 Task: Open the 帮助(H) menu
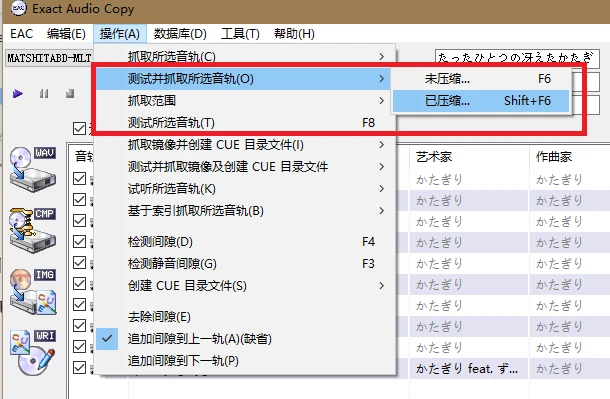click(294, 34)
